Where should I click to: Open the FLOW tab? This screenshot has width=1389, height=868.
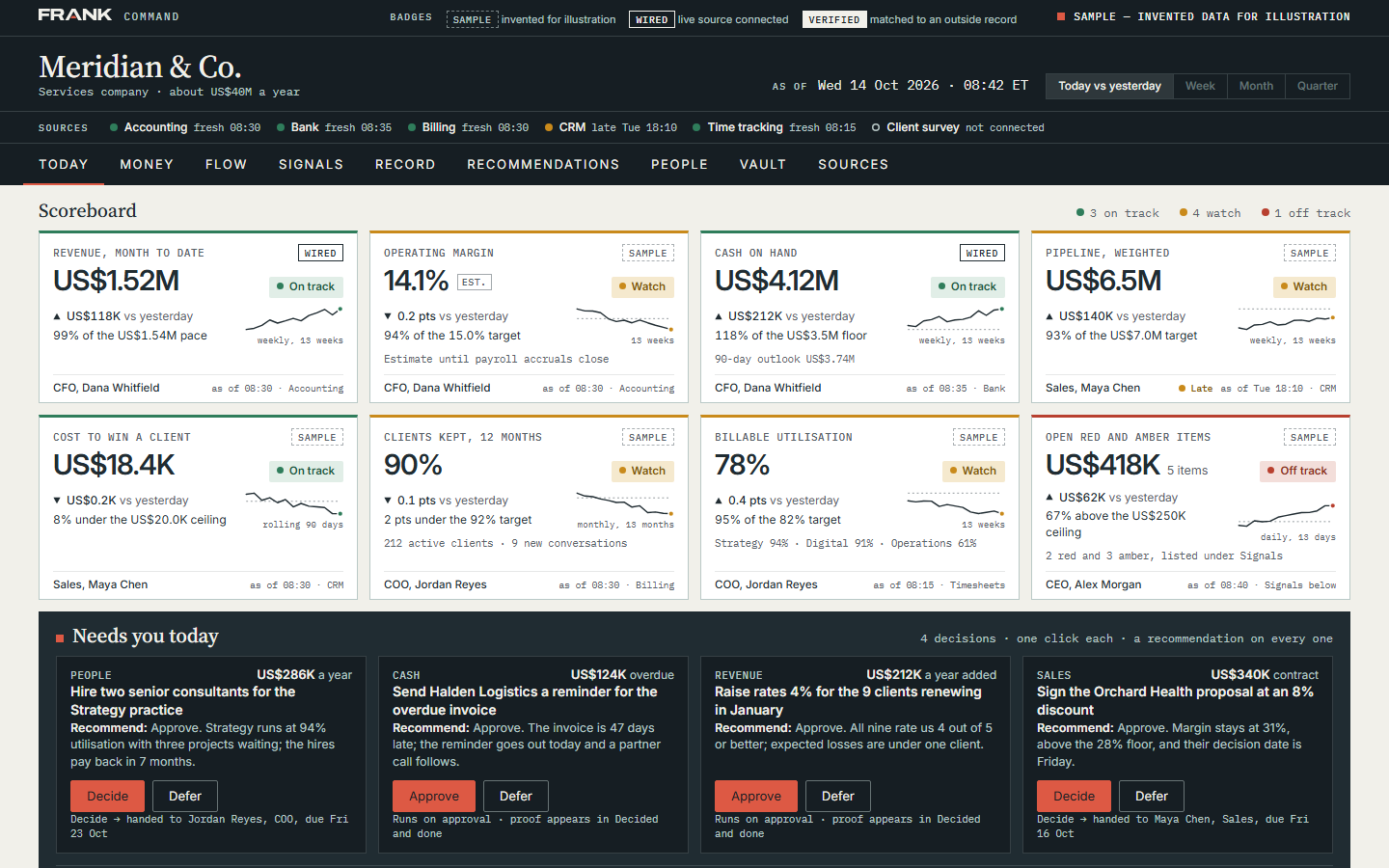tap(227, 164)
